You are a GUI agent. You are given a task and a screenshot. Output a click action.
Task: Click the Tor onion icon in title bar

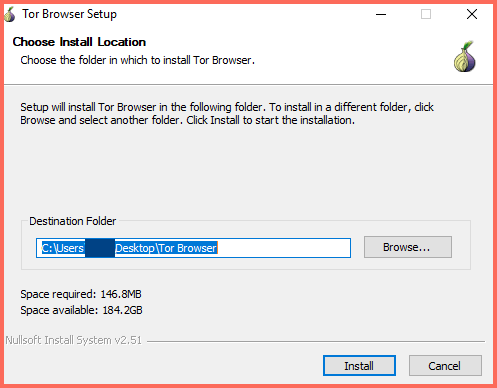click(x=10, y=14)
